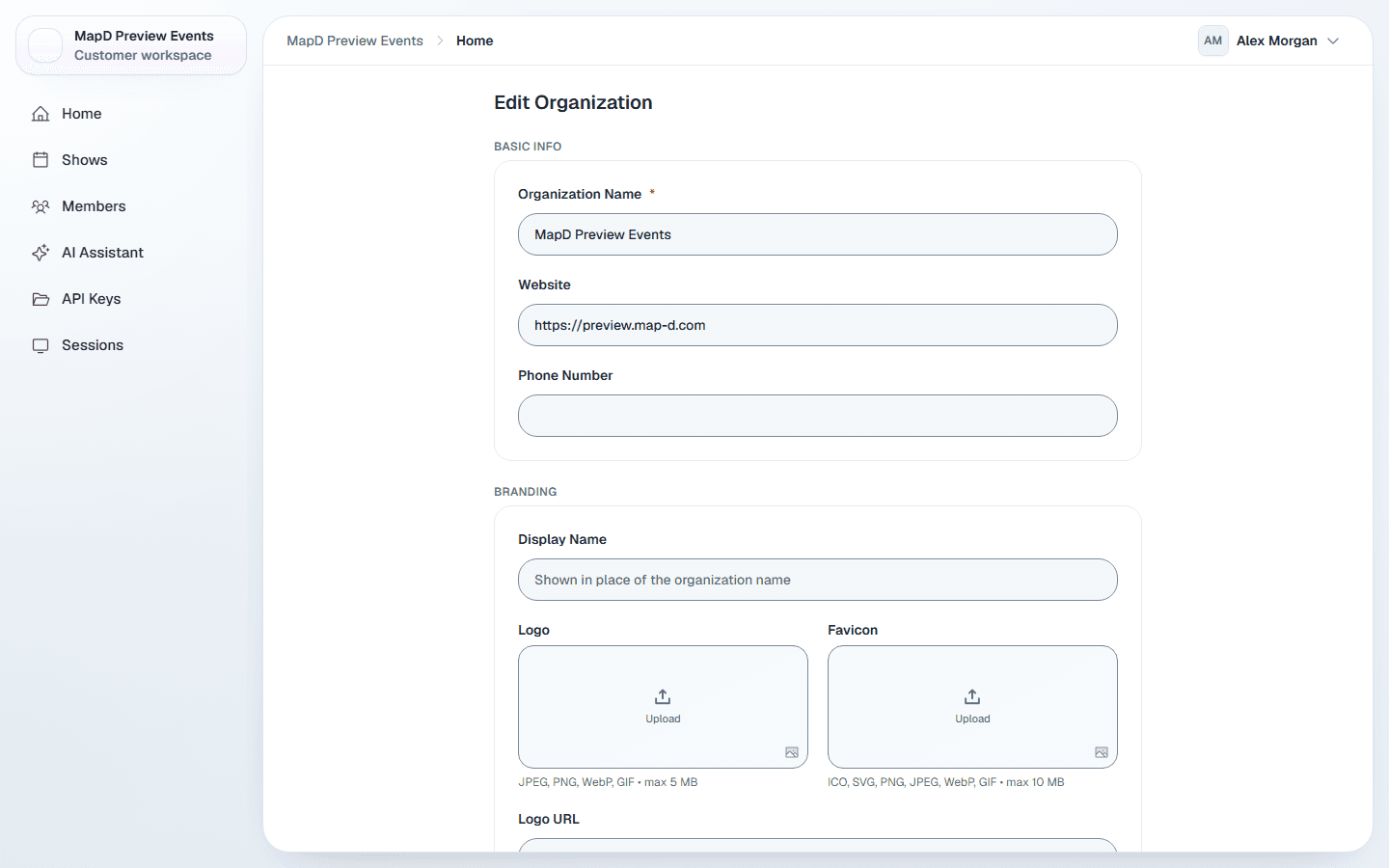The width and height of the screenshot is (1389, 868).
Task: Click the Display Name field
Action: click(818, 580)
